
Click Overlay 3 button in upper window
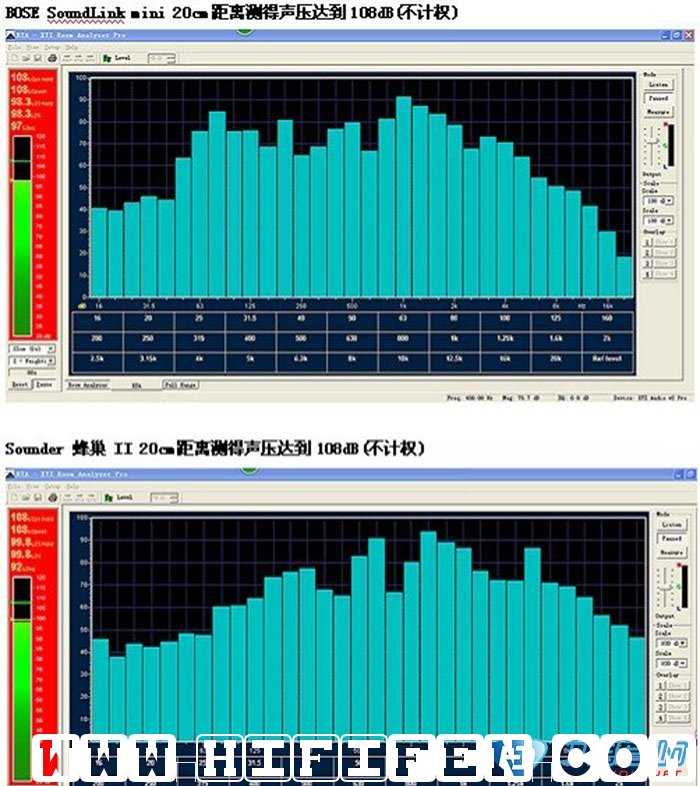click(x=647, y=263)
